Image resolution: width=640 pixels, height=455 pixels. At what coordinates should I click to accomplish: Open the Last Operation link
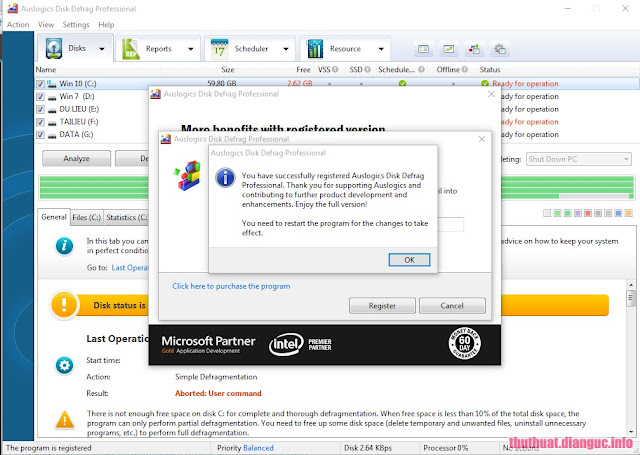click(130, 268)
